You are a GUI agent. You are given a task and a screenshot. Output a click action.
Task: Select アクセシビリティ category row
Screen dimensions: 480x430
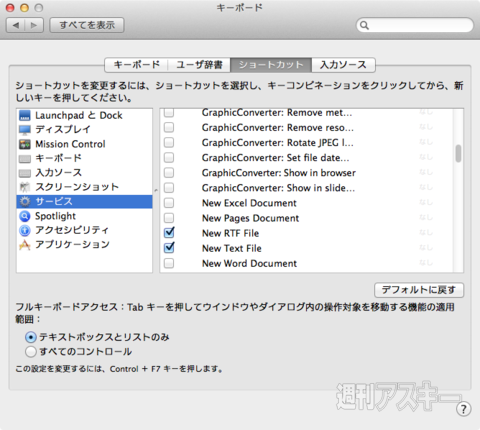pyautogui.click(x=84, y=230)
